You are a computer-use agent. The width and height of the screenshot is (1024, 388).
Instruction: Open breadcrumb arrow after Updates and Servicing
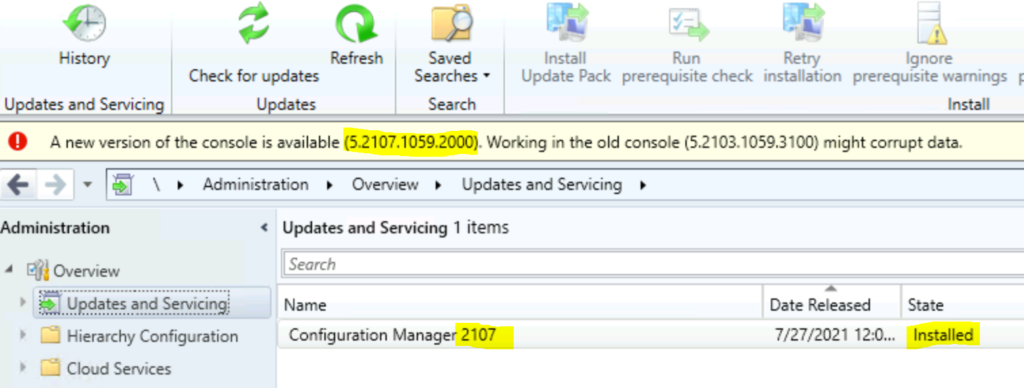643,186
